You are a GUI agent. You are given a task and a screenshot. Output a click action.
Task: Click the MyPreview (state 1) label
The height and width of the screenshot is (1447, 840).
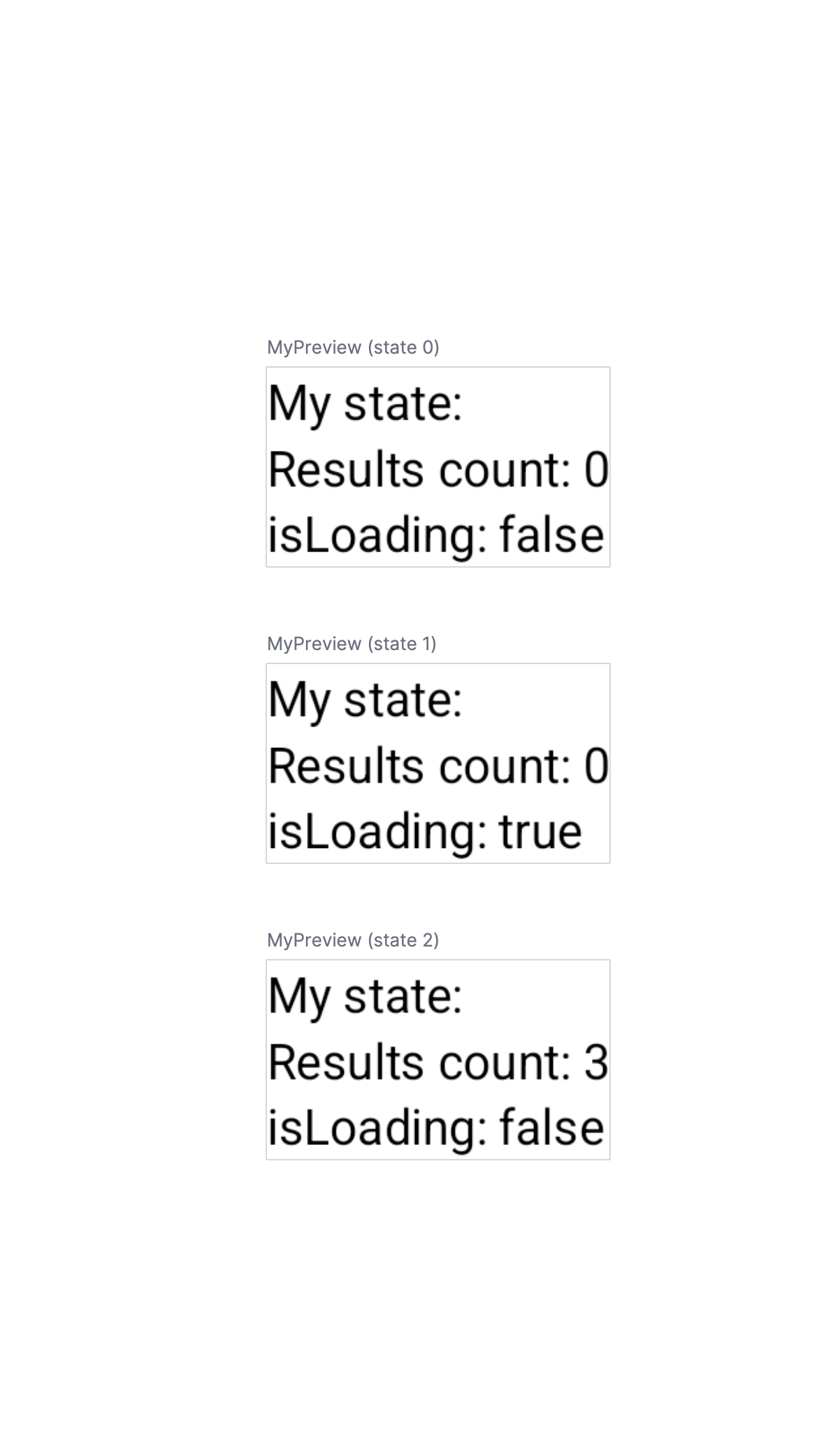(x=352, y=644)
